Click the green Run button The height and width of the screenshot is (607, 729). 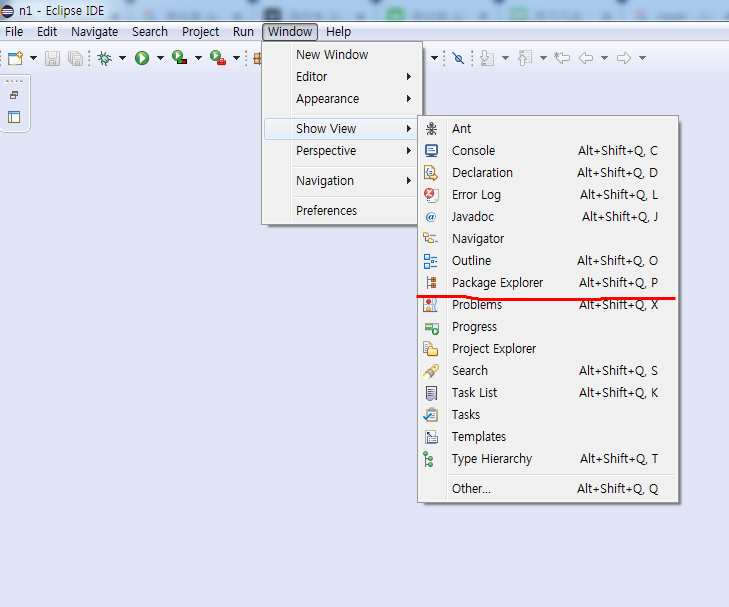click(142, 58)
